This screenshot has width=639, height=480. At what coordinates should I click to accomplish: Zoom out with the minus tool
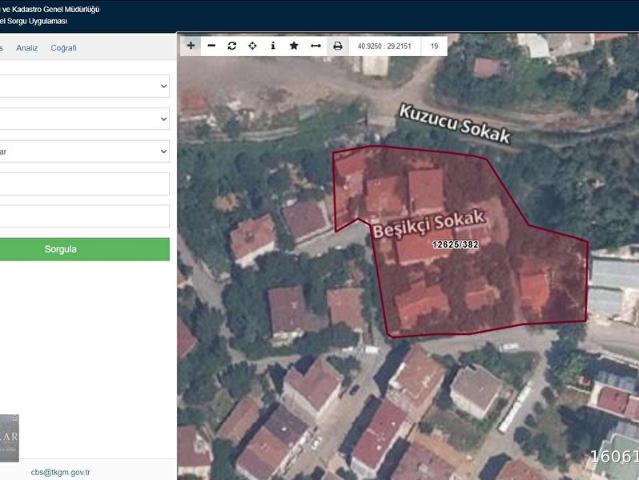click(x=211, y=46)
